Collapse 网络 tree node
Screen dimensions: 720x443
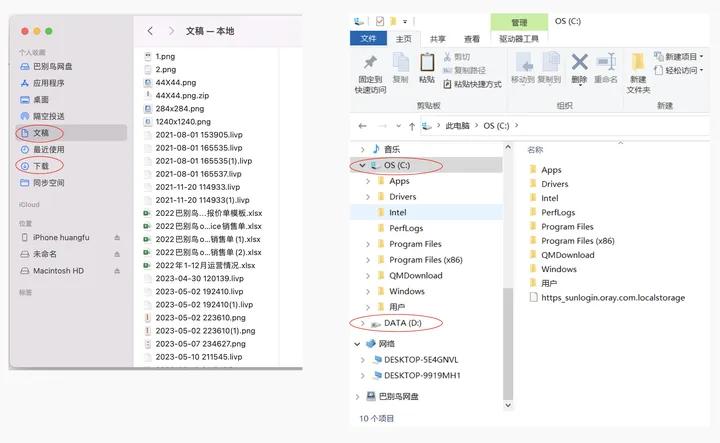357,344
